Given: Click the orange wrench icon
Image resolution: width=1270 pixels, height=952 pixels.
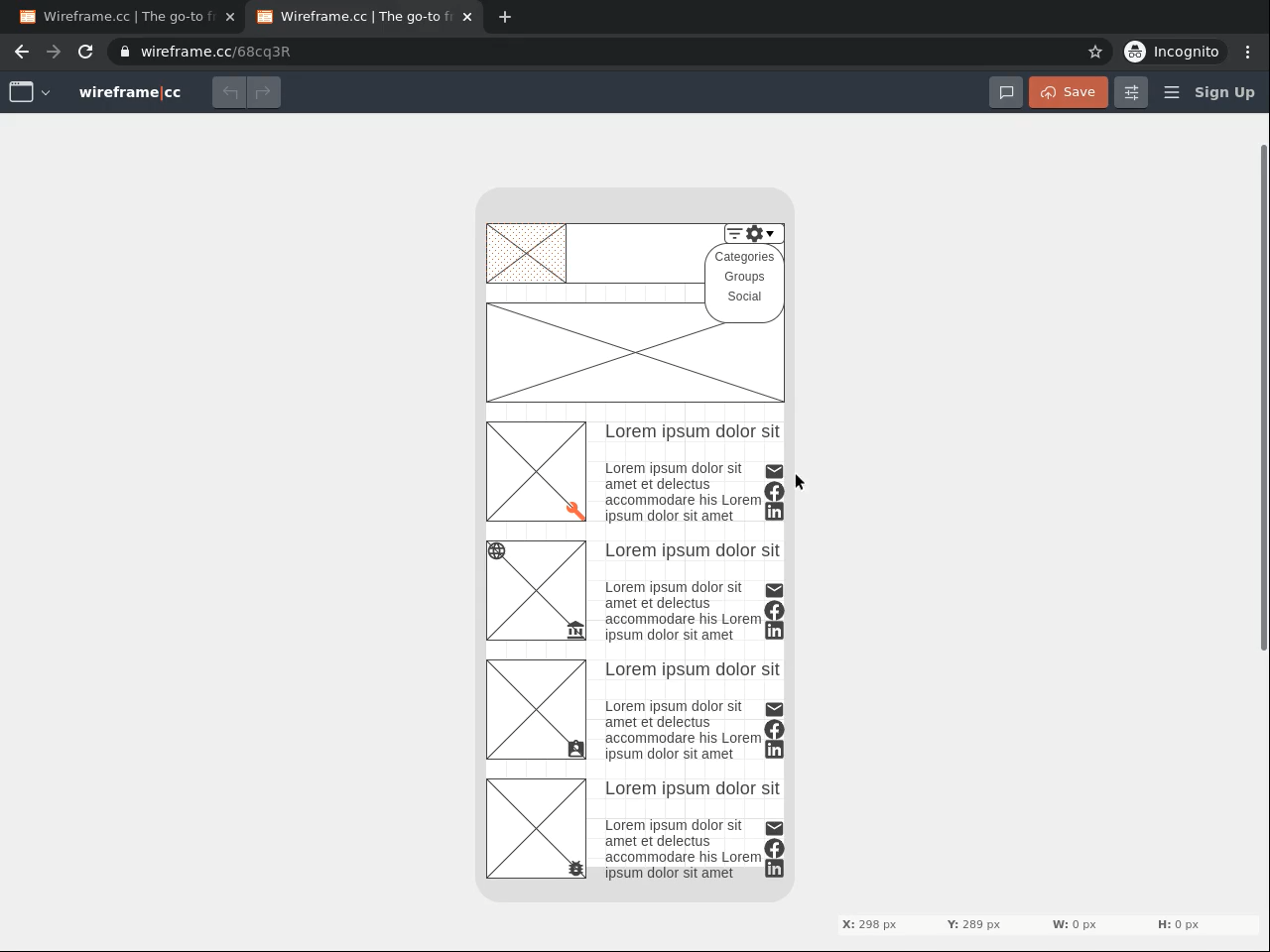Looking at the screenshot, I should click(x=575, y=511).
